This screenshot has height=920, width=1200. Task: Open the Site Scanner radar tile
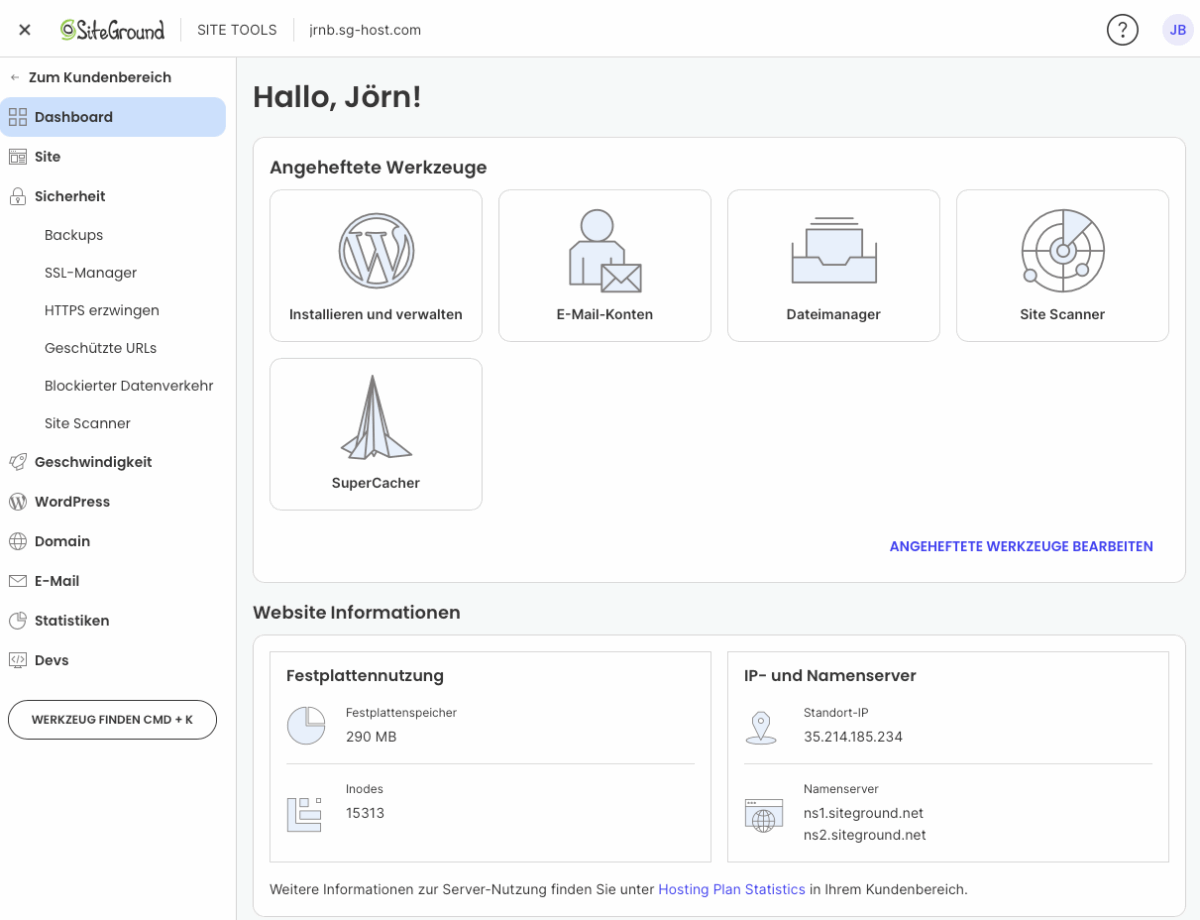tap(1062, 266)
